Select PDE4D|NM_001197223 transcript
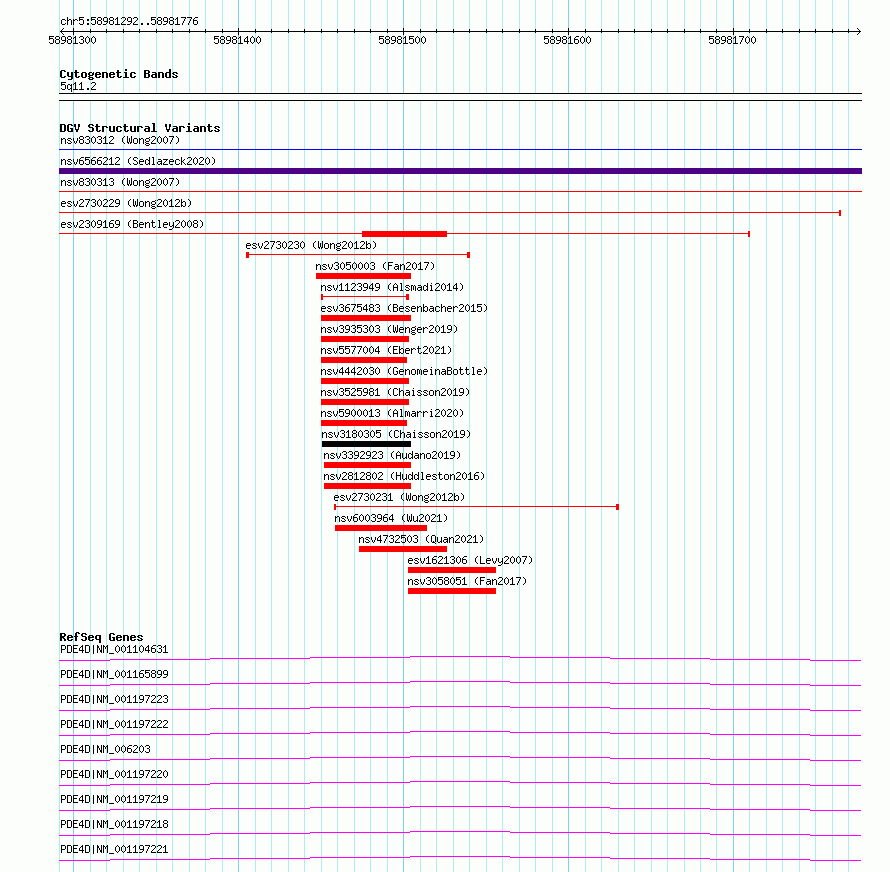 (x=114, y=699)
